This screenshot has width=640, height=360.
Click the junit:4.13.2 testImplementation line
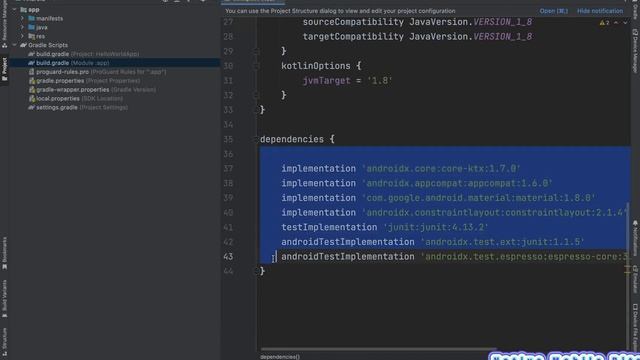click(x=385, y=227)
